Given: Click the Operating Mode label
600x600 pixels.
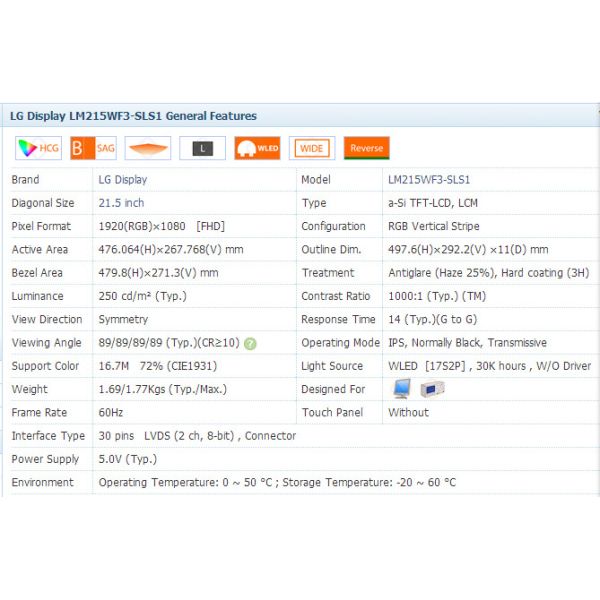Looking at the screenshot, I should (x=341, y=343).
